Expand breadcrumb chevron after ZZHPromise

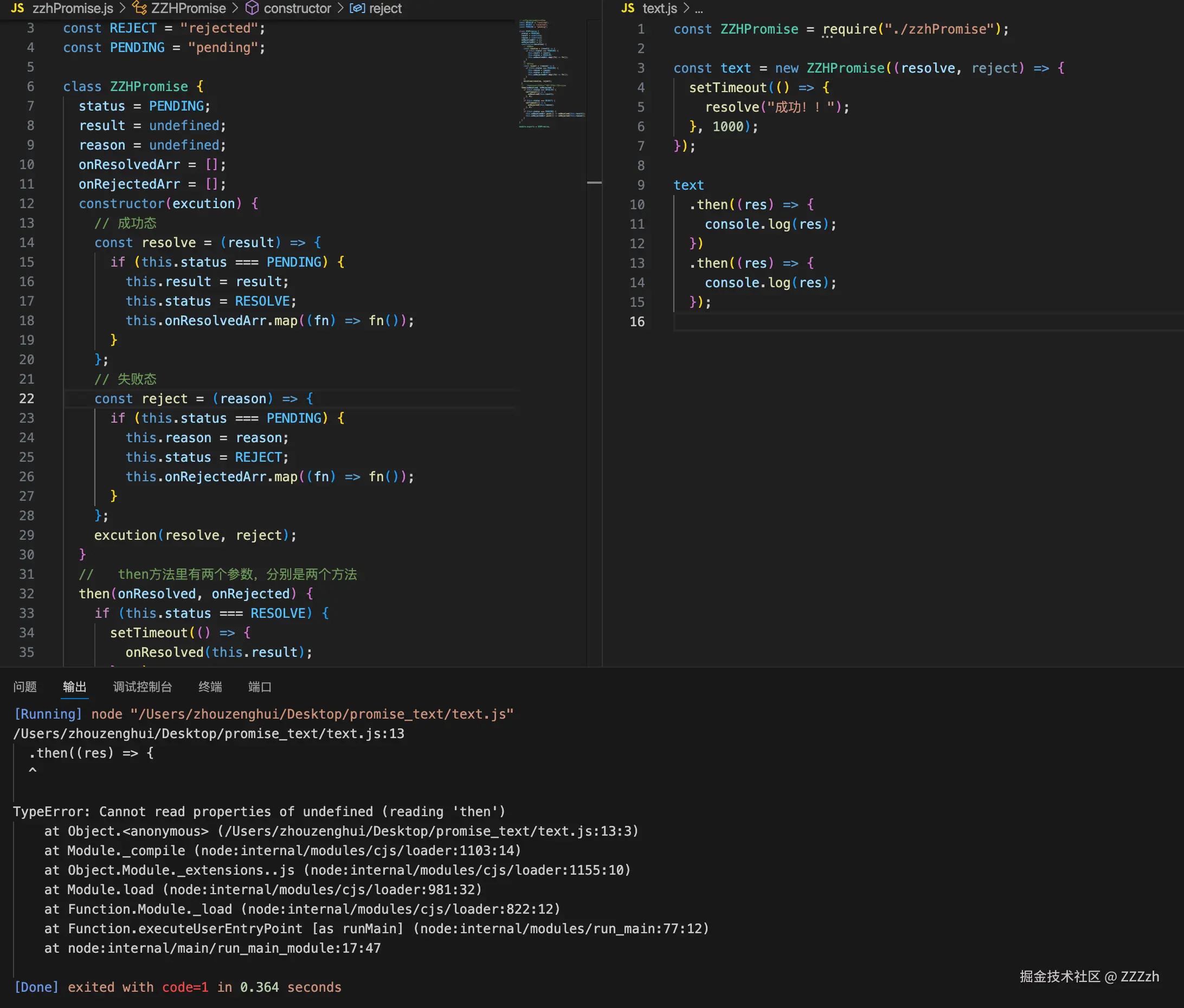pos(235,8)
